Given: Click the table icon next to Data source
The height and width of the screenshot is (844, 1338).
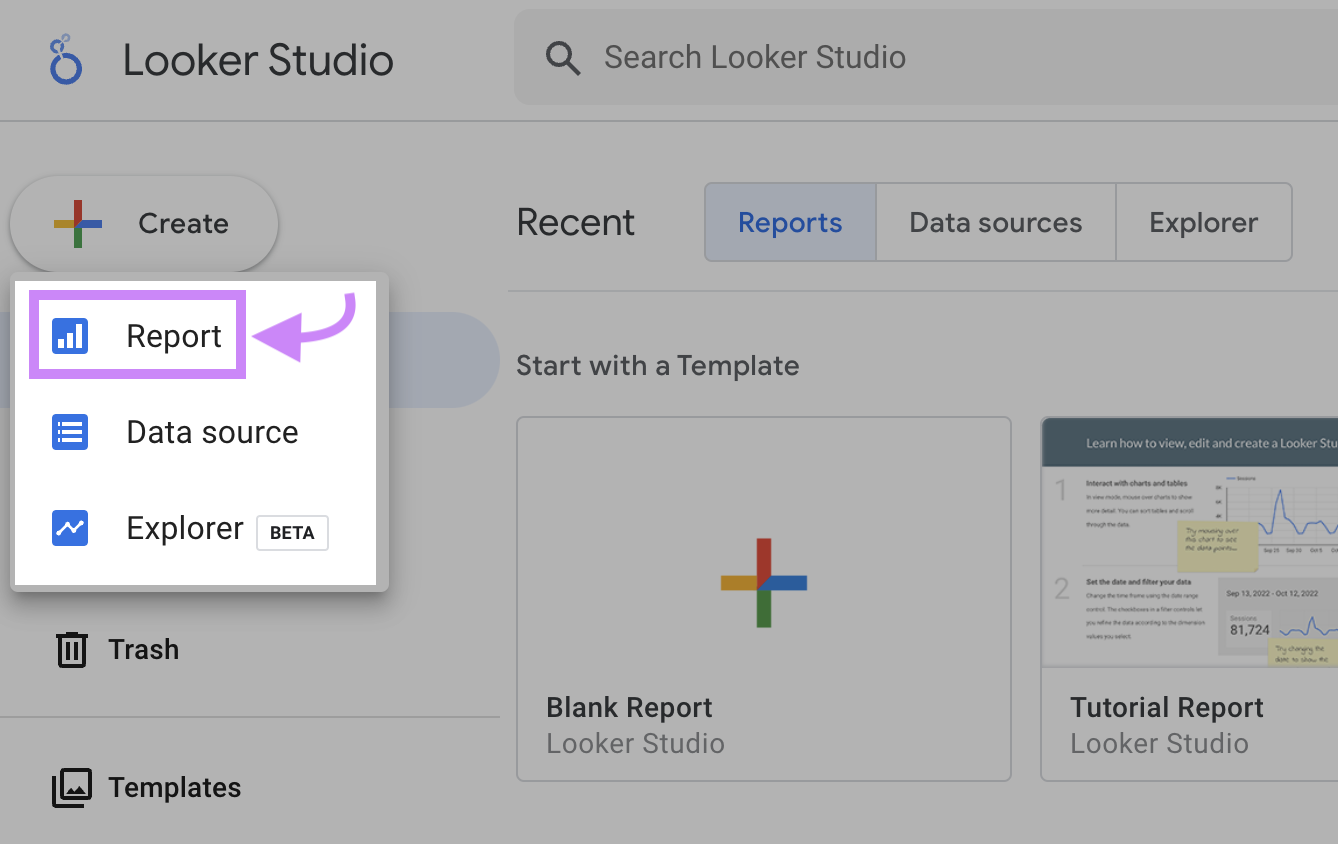Looking at the screenshot, I should click(x=68, y=431).
